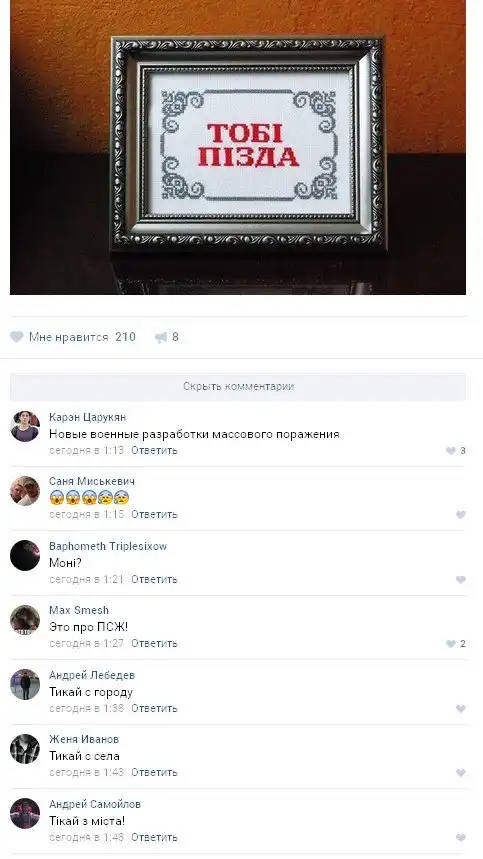The width and height of the screenshot is (483, 859).
Task: Open Андрей Самойлов's profile name
Action: click(x=95, y=804)
